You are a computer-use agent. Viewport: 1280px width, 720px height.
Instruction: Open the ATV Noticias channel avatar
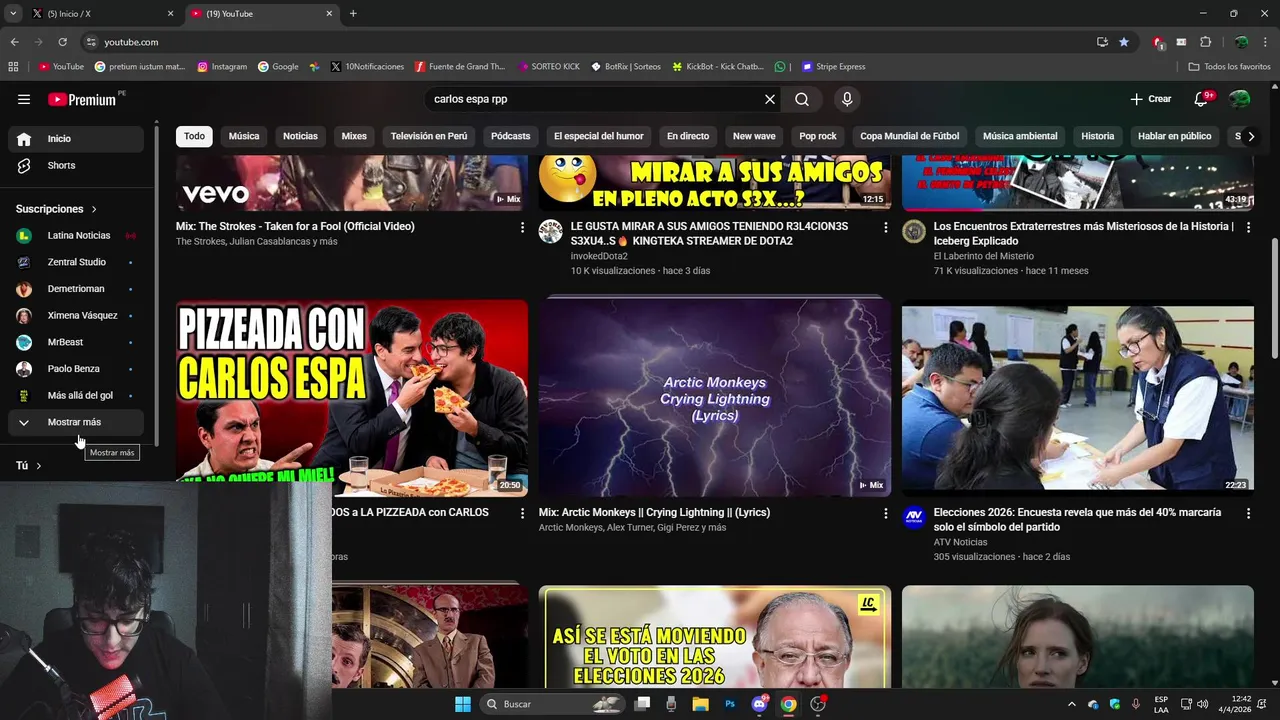[914, 518]
